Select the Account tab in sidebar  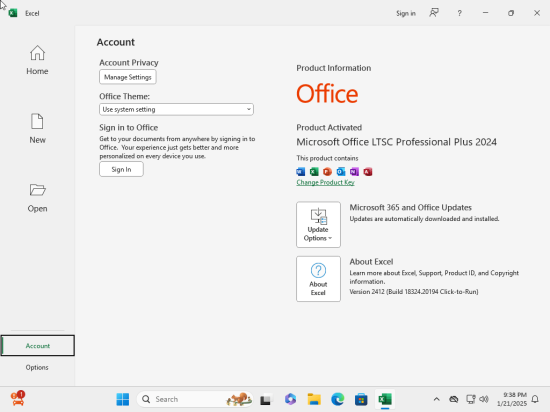pos(38,346)
